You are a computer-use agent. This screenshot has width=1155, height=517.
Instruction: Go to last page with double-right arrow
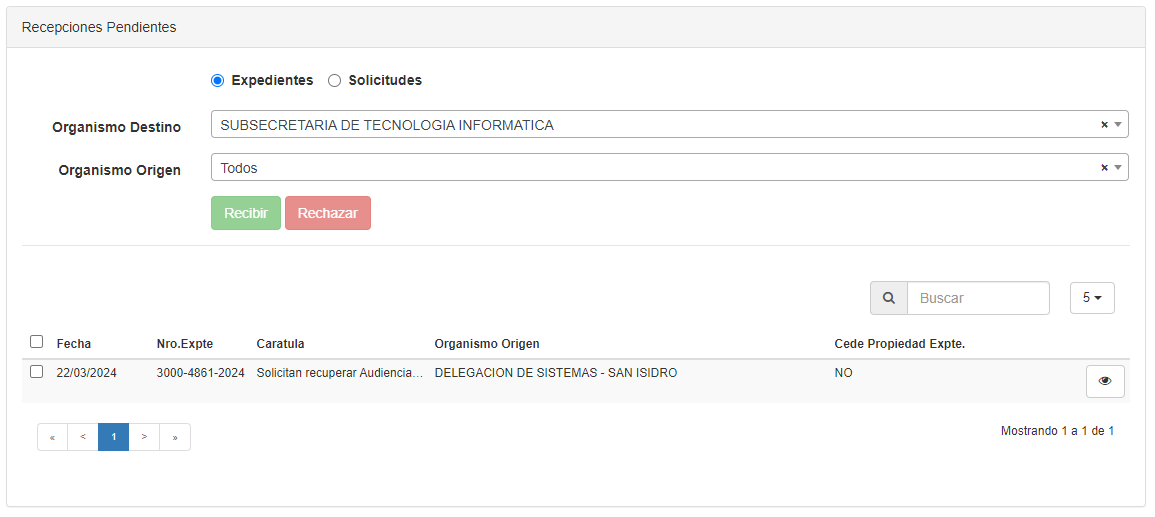[x=175, y=437]
